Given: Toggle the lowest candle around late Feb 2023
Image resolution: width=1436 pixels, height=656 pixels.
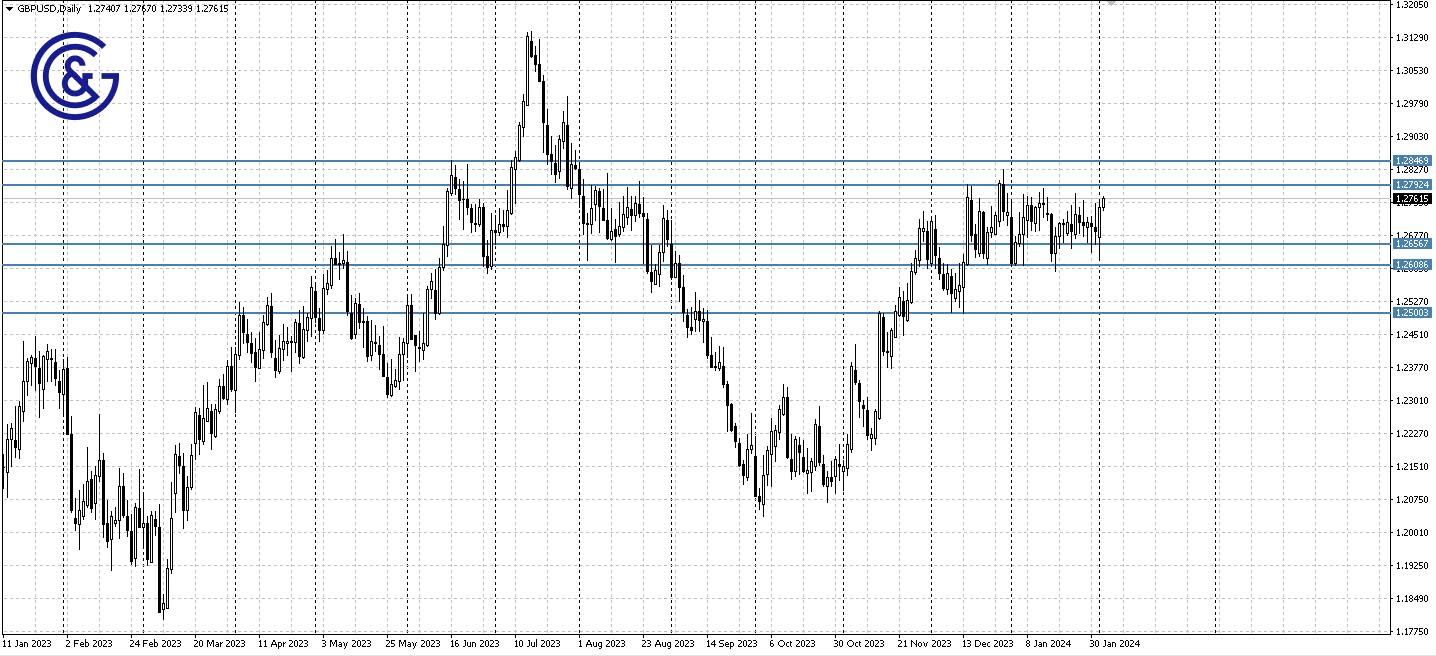Looking at the screenshot, I should tap(162, 610).
